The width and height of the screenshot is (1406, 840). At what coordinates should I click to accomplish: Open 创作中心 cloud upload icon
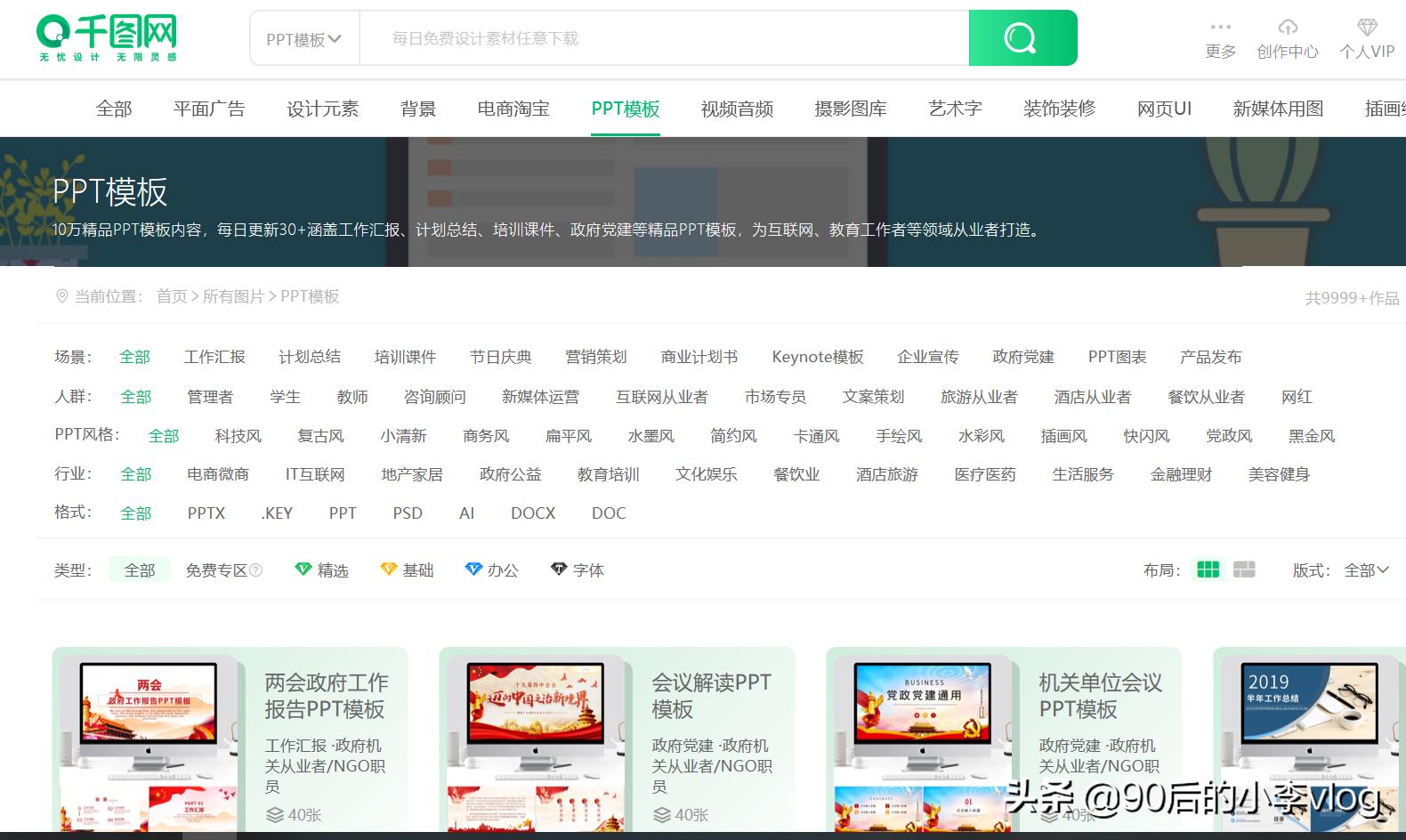pos(1287,27)
